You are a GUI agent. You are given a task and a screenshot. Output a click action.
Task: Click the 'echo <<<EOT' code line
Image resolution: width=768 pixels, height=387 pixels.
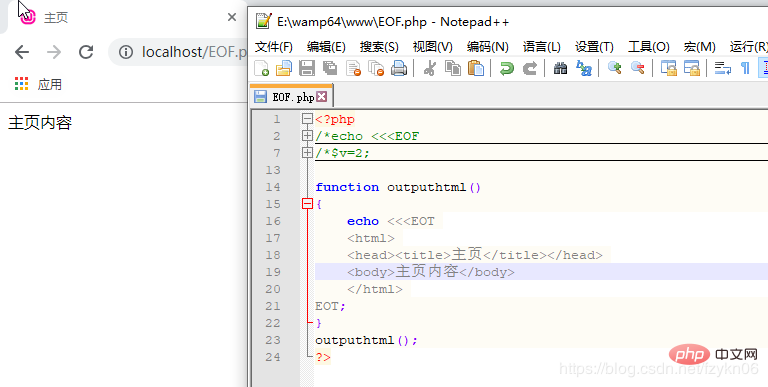tap(391, 221)
